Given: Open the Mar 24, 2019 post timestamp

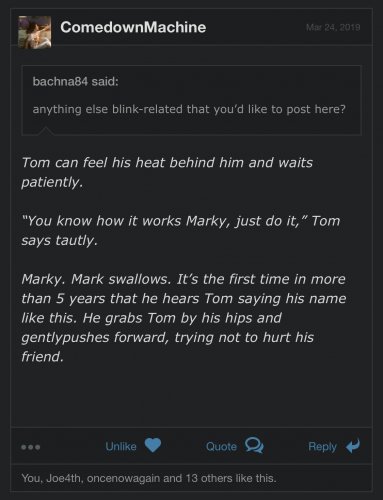Looking at the screenshot, I should pyautogui.click(x=333, y=27).
